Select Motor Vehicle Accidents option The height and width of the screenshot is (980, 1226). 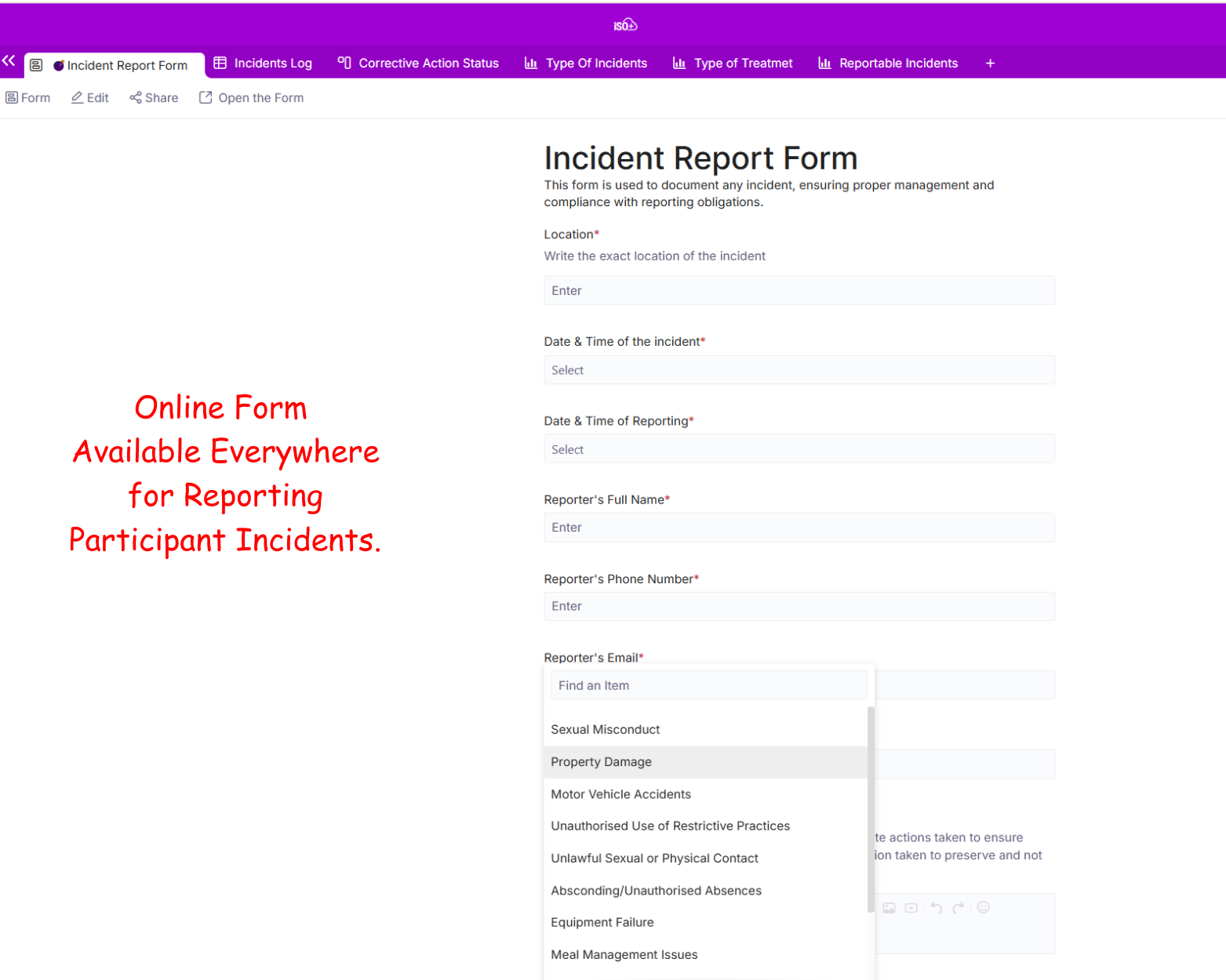620,794
